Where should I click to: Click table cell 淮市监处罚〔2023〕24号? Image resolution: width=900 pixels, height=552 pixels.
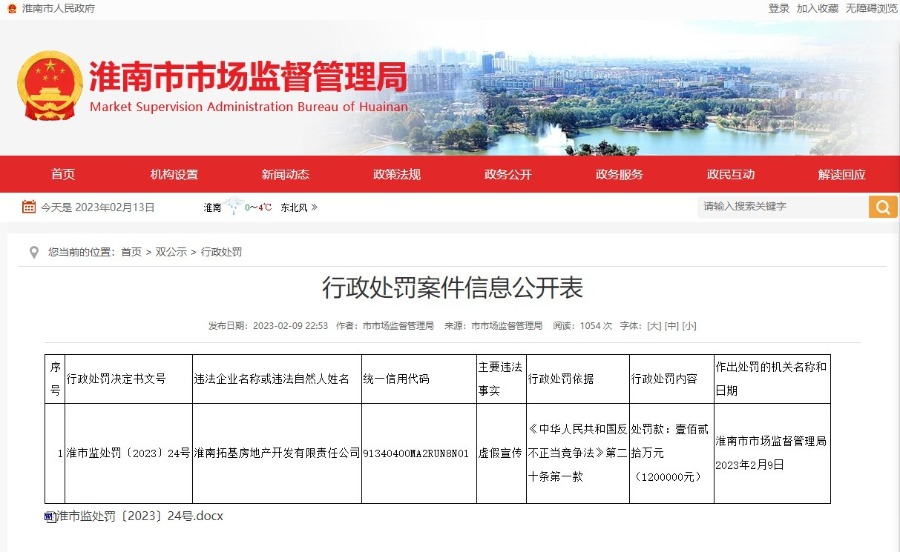[x=128, y=453]
